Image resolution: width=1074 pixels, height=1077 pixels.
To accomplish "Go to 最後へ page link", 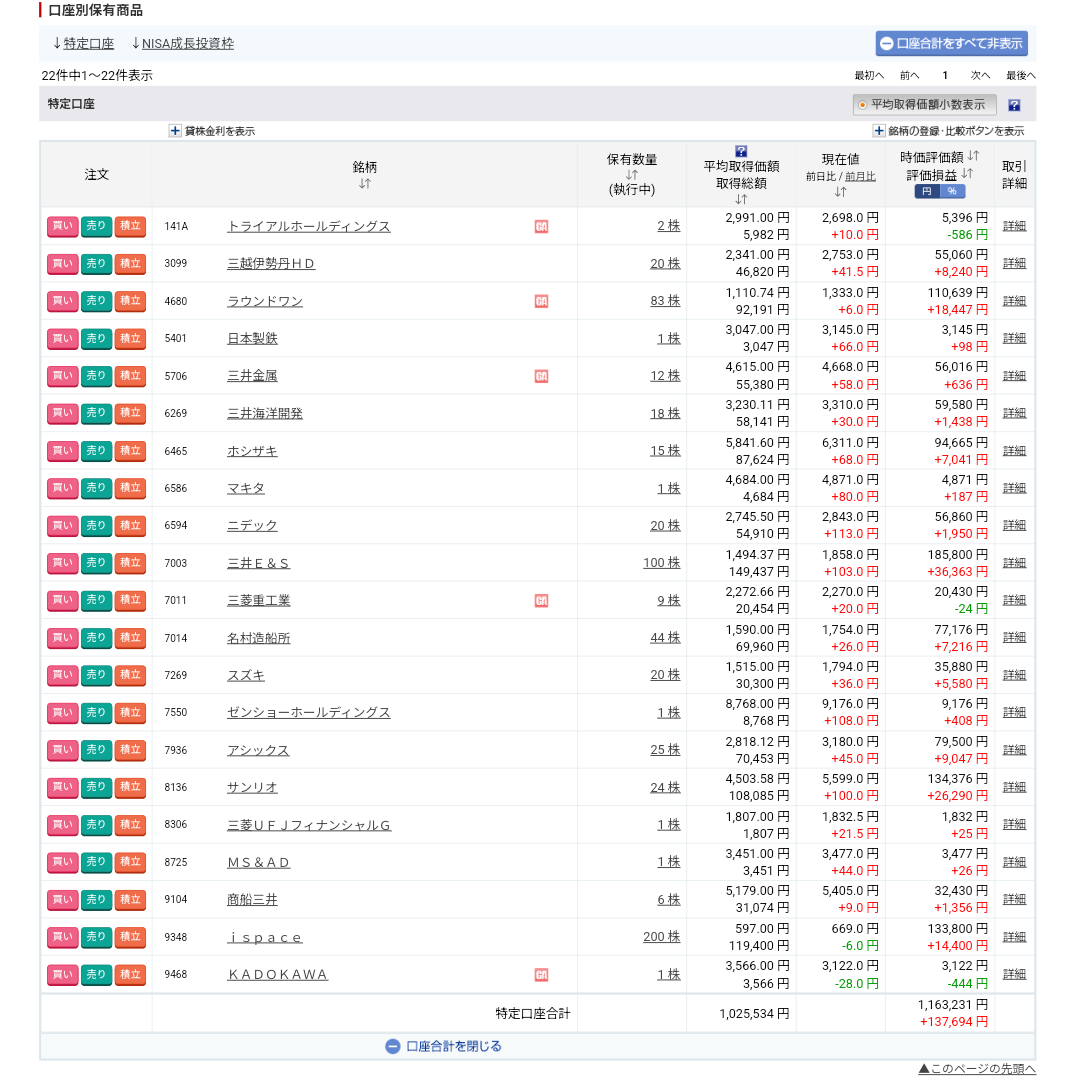I will [1020, 76].
